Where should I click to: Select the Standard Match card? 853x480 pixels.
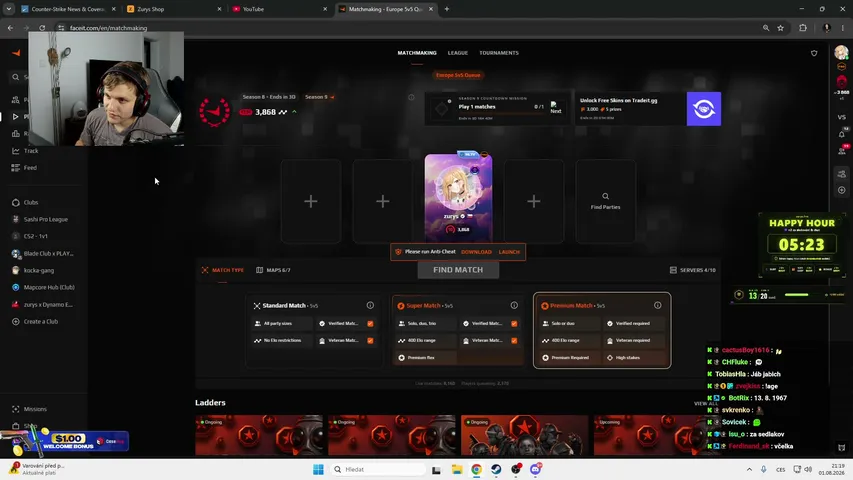(x=314, y=331)
